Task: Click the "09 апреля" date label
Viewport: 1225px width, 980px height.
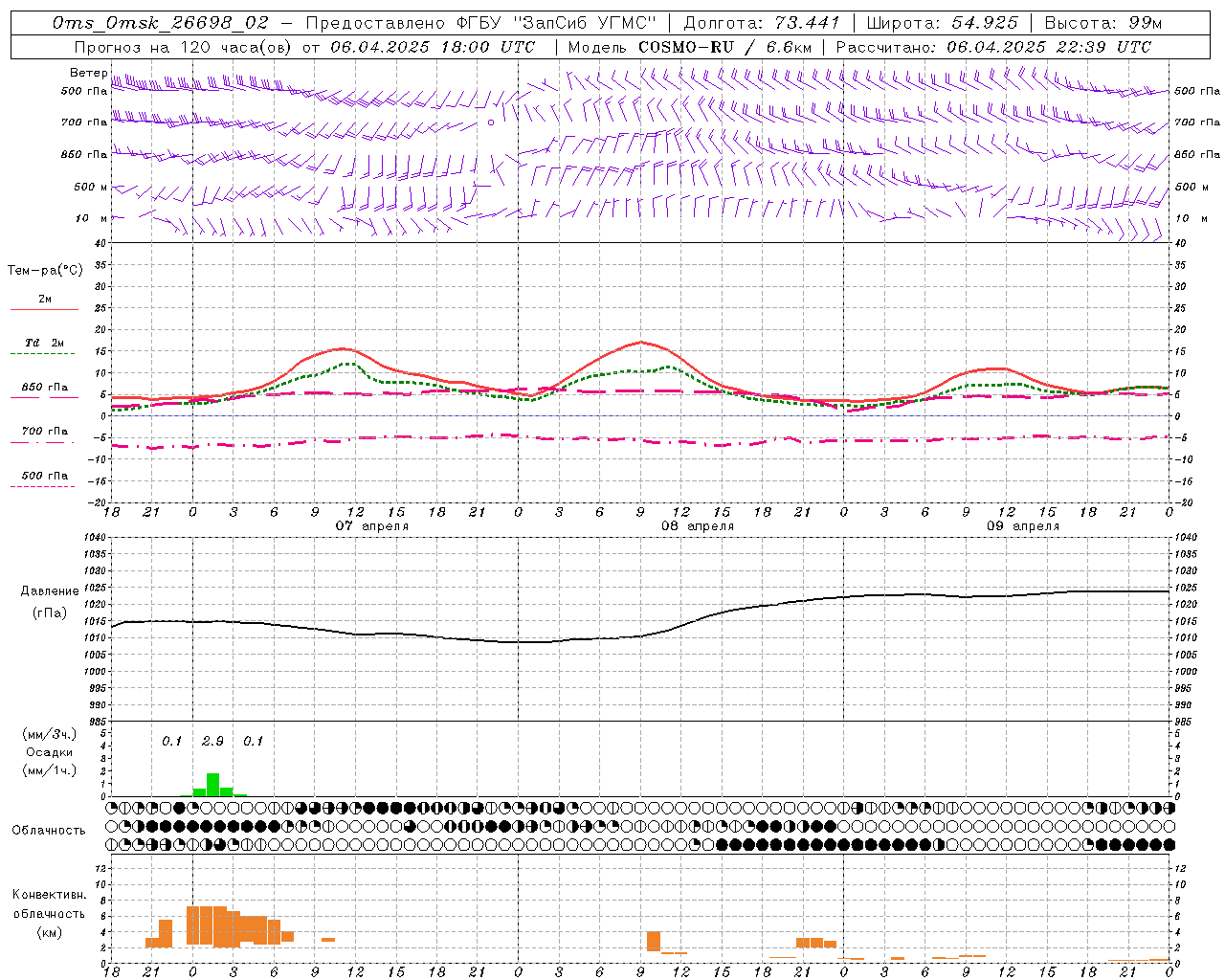Action: pos(1023,526)
